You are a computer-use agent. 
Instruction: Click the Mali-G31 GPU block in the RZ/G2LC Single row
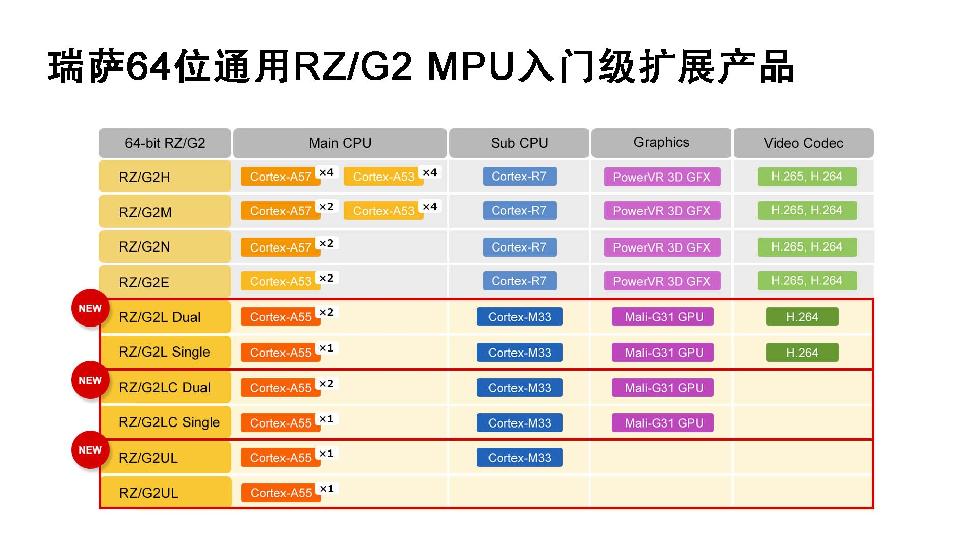[664, 423]
